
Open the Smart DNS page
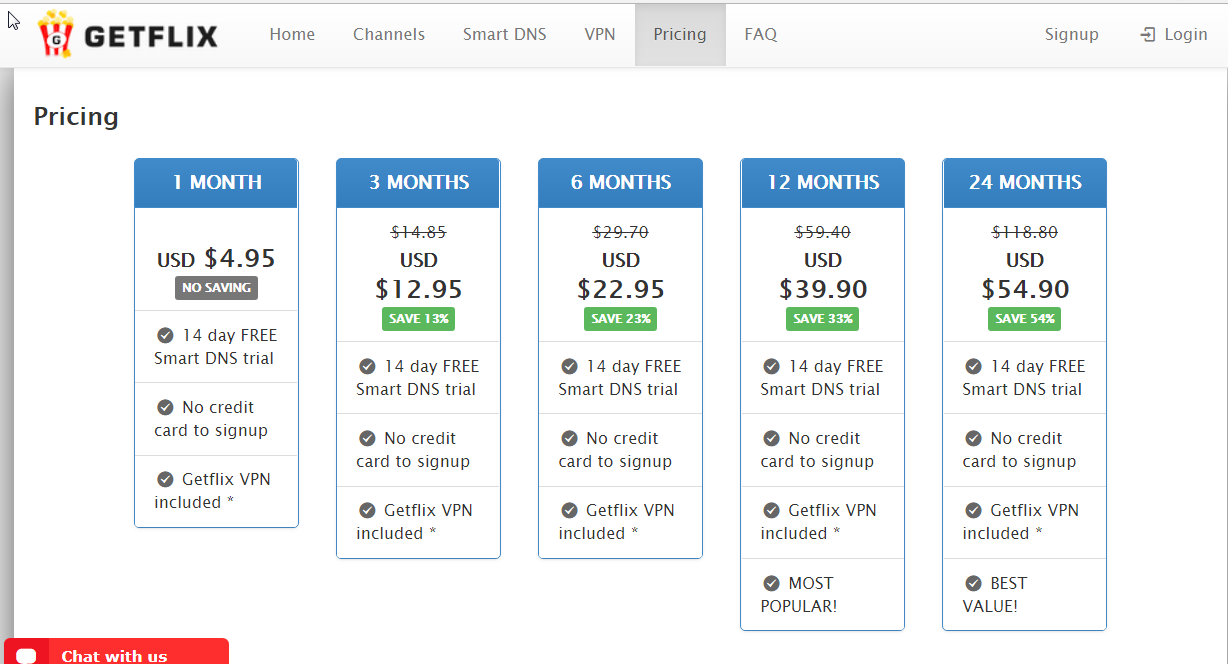pyautogui.click(x=505, y=34)
